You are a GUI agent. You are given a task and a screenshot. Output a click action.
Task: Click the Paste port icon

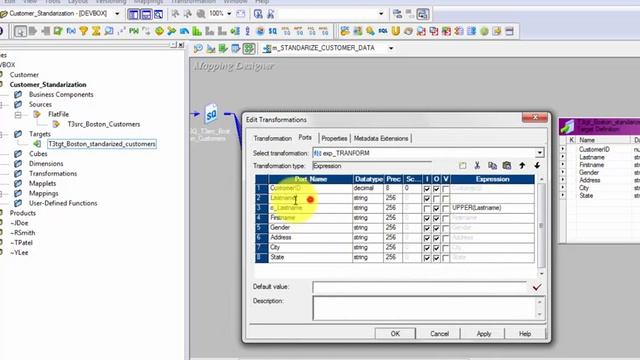[507, 166]
